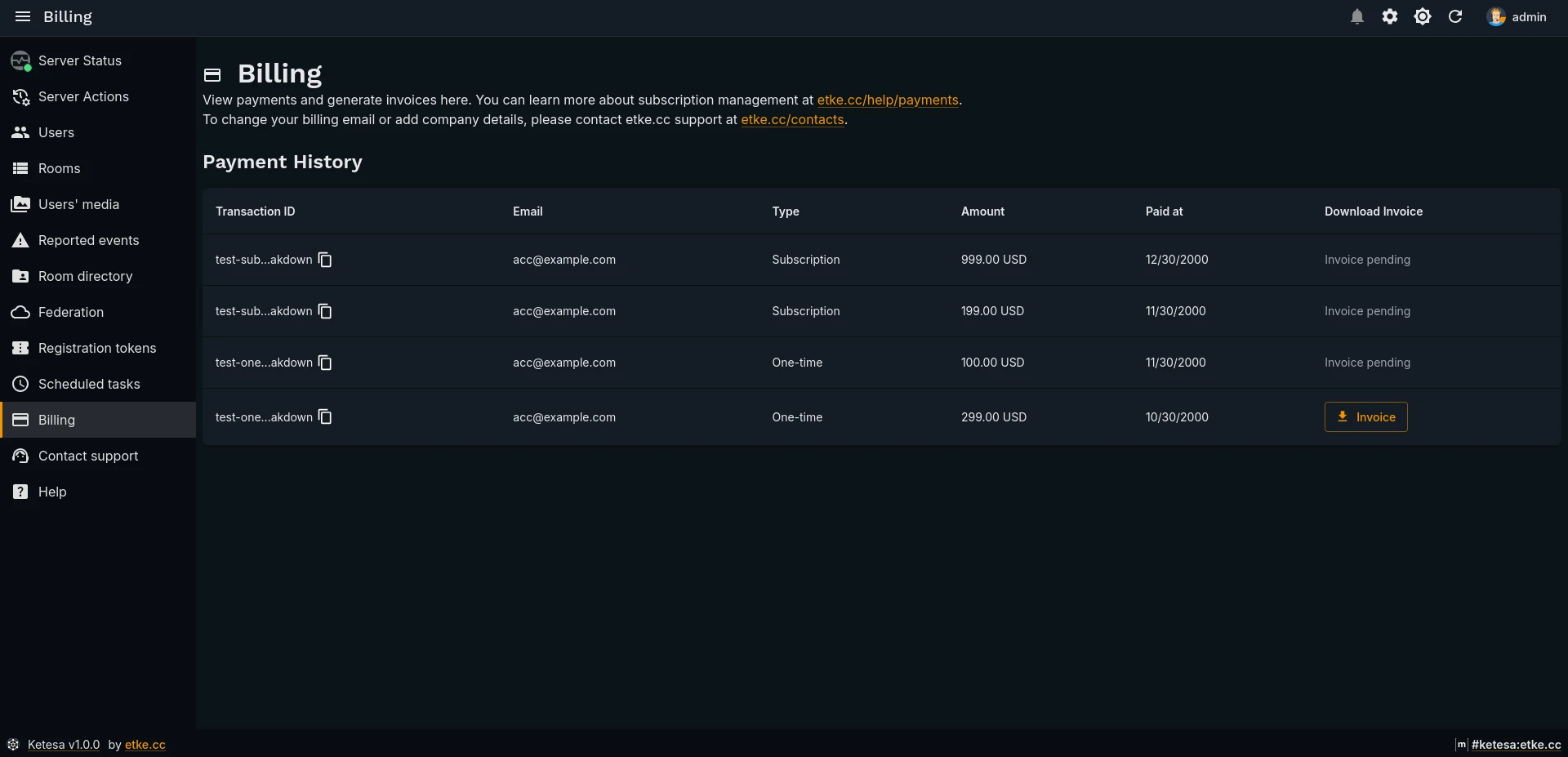
Task: Open the Users' media page
Action: click(98, 204)
